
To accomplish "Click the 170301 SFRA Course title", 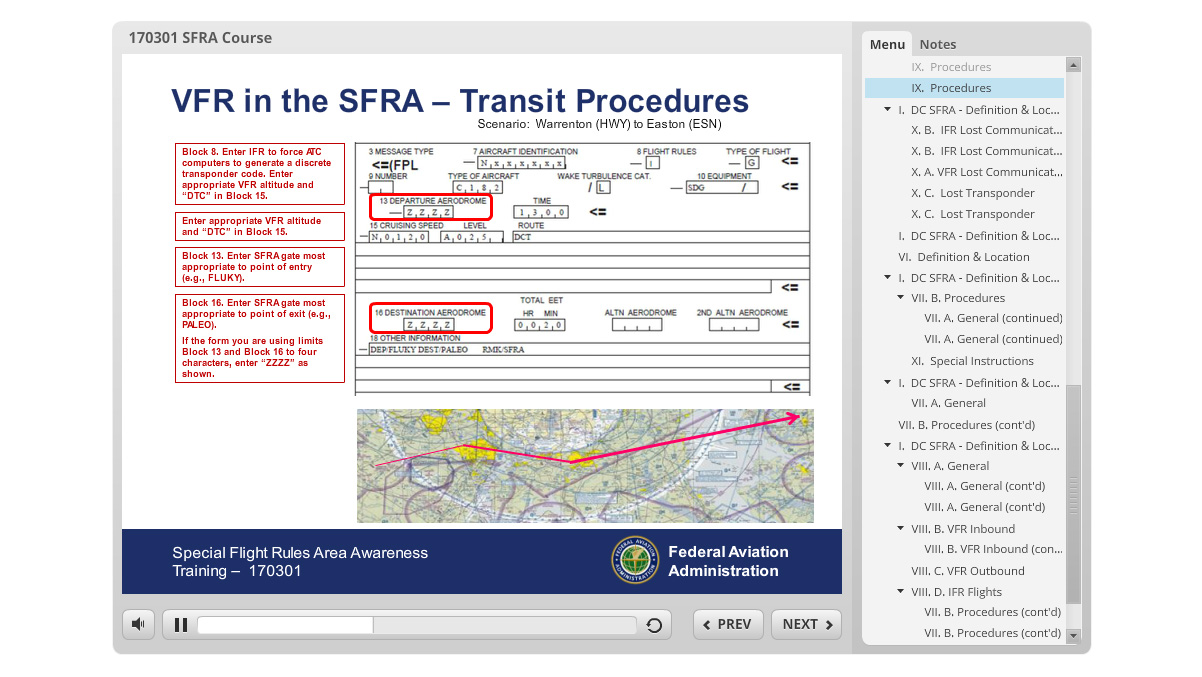I will (x=200, y=38).
